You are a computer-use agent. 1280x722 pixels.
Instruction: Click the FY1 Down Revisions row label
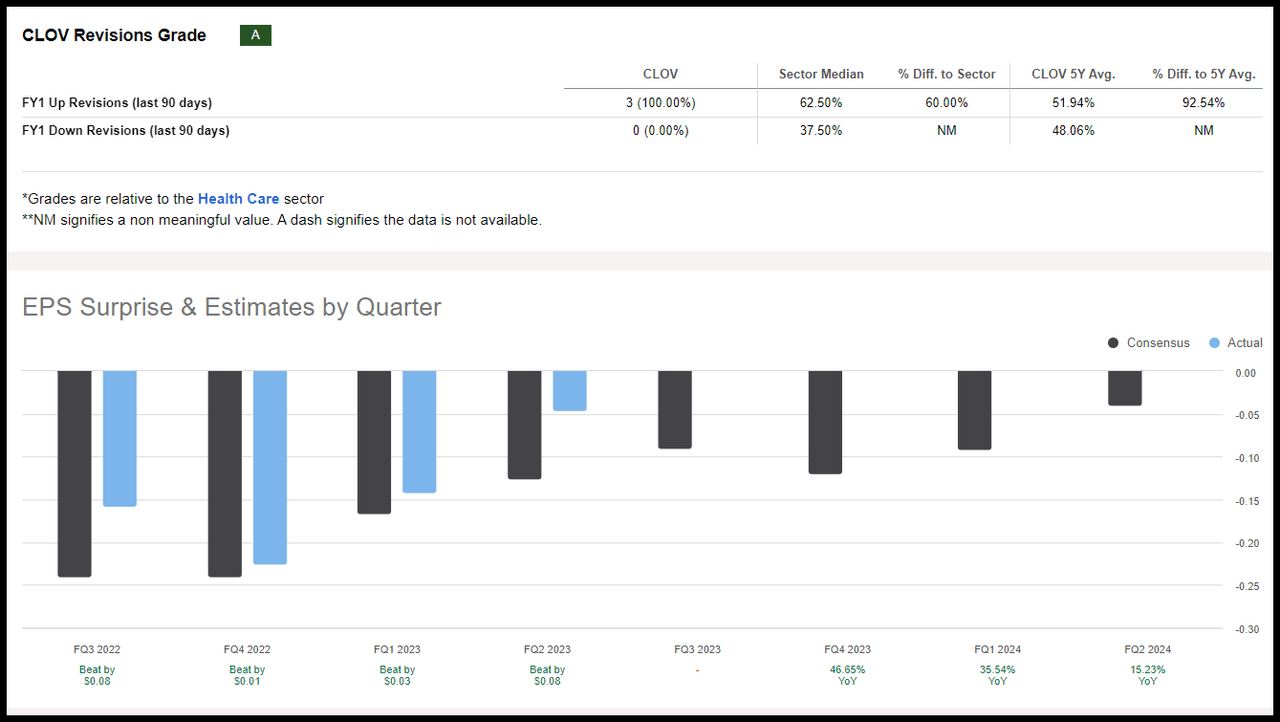coord(126,130)
